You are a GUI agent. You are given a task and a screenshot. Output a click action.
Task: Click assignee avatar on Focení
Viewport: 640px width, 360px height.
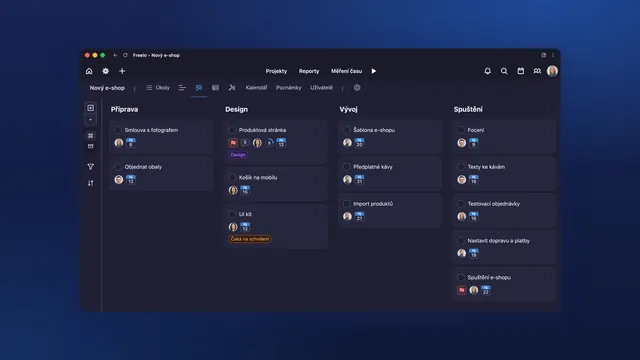click(462, 142)
